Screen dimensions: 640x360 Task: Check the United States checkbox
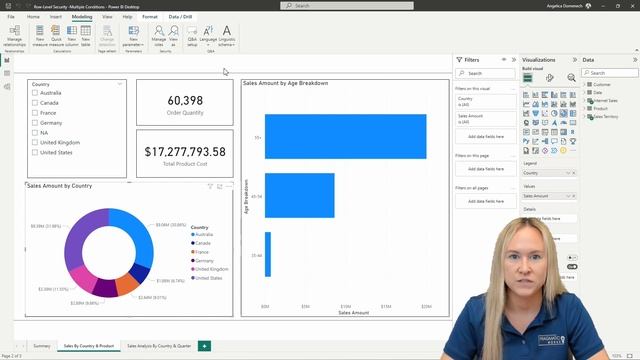pyautogui.click(x=35, y=152)
